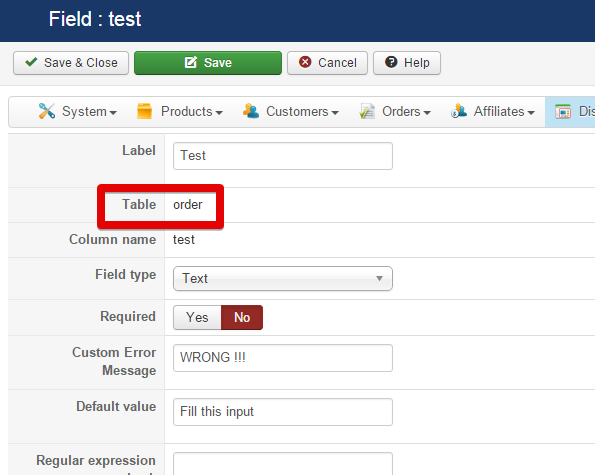
Task: Click the Save & Close button
Action: (x=71, y=63)
